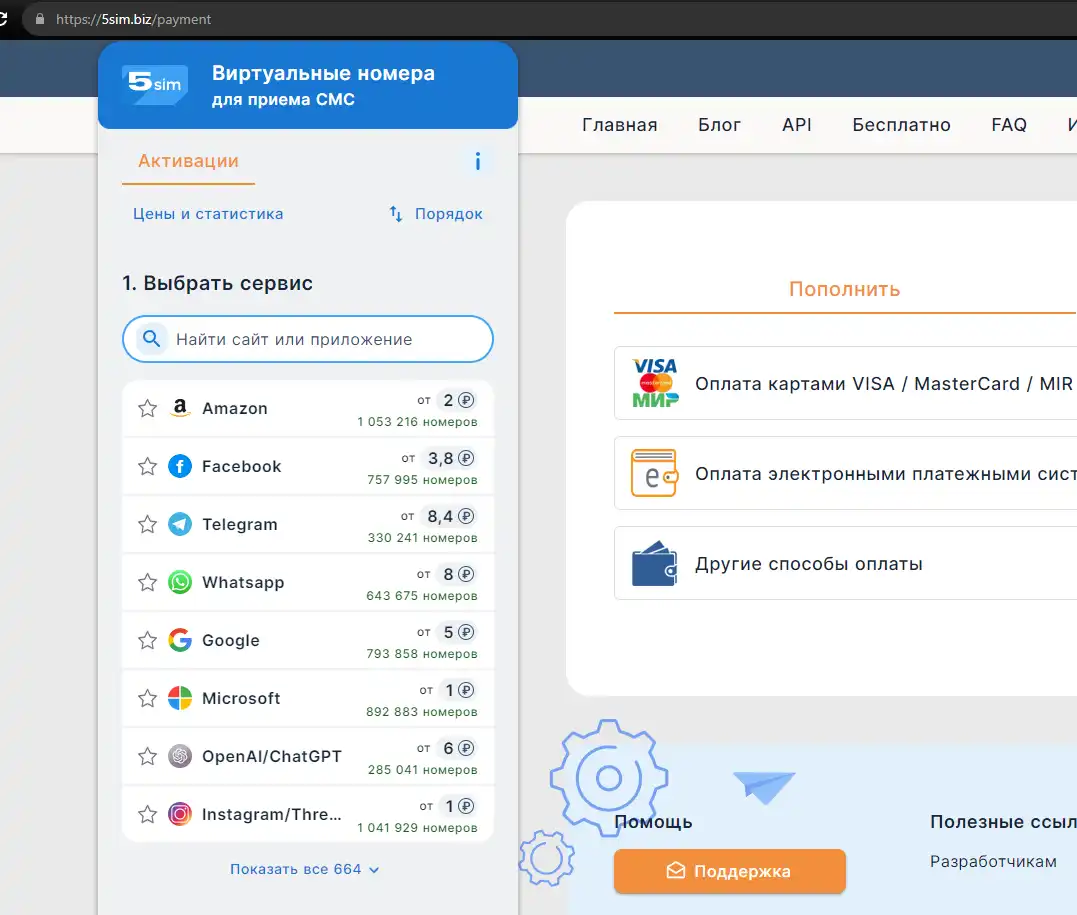Image resolution: width=1077 pixels, height=915 pixels.
Task: Click the Facebook logo icon
Action: [x=180, y=466]
